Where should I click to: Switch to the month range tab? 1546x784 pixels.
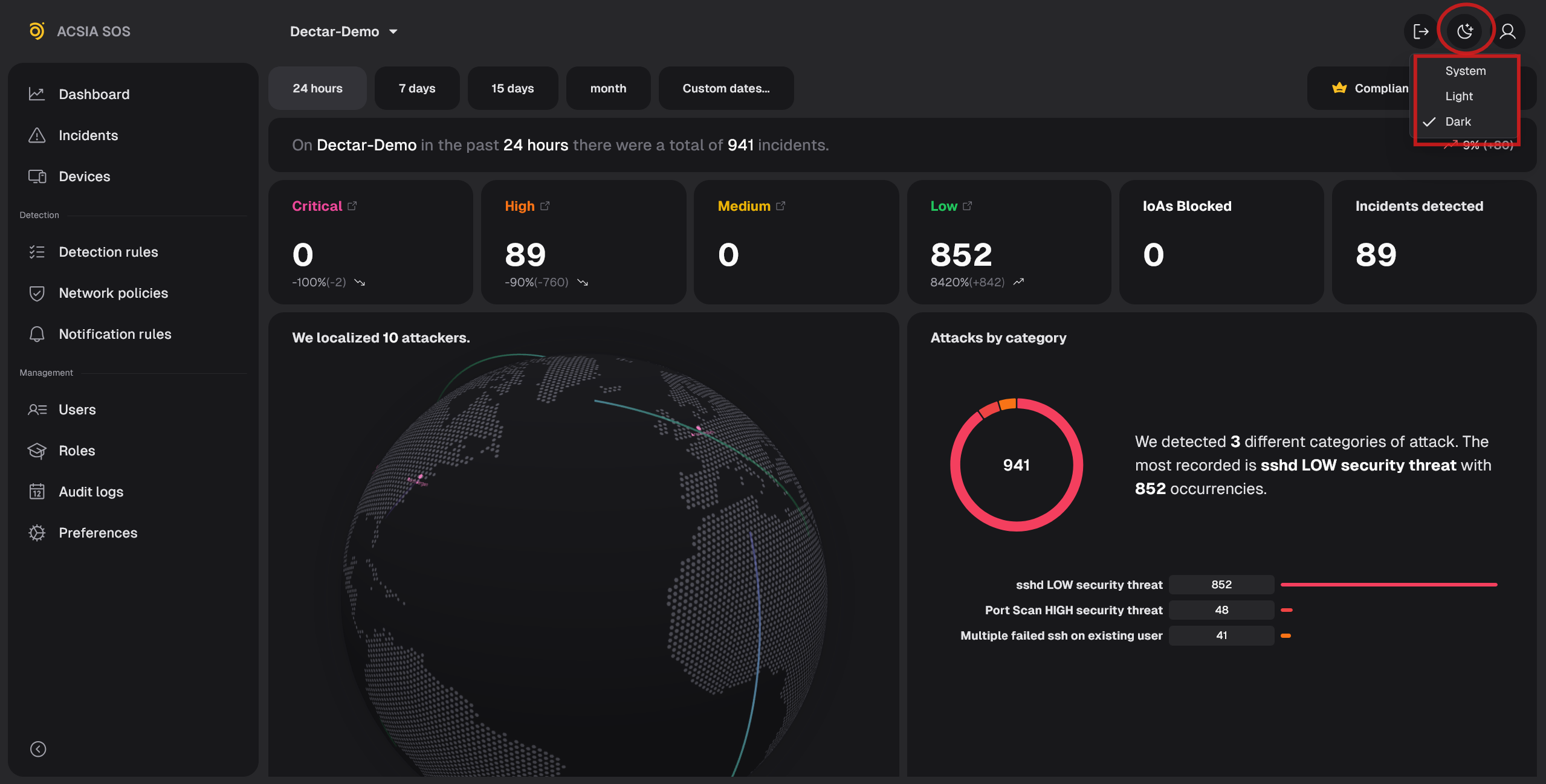(x=607, y=88)
